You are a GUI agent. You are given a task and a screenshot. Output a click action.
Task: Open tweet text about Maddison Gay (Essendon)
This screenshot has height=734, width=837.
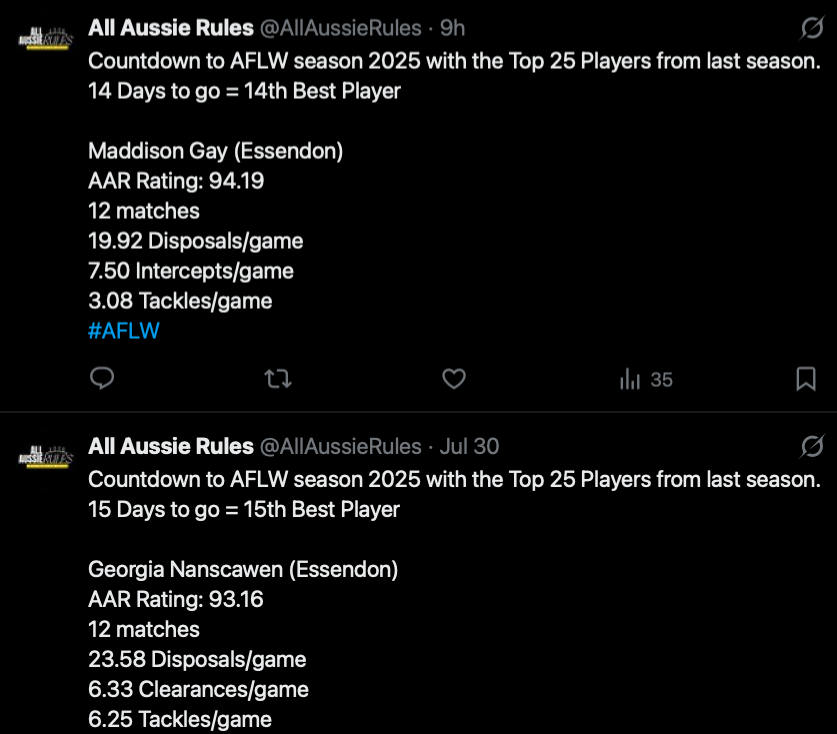216,151
